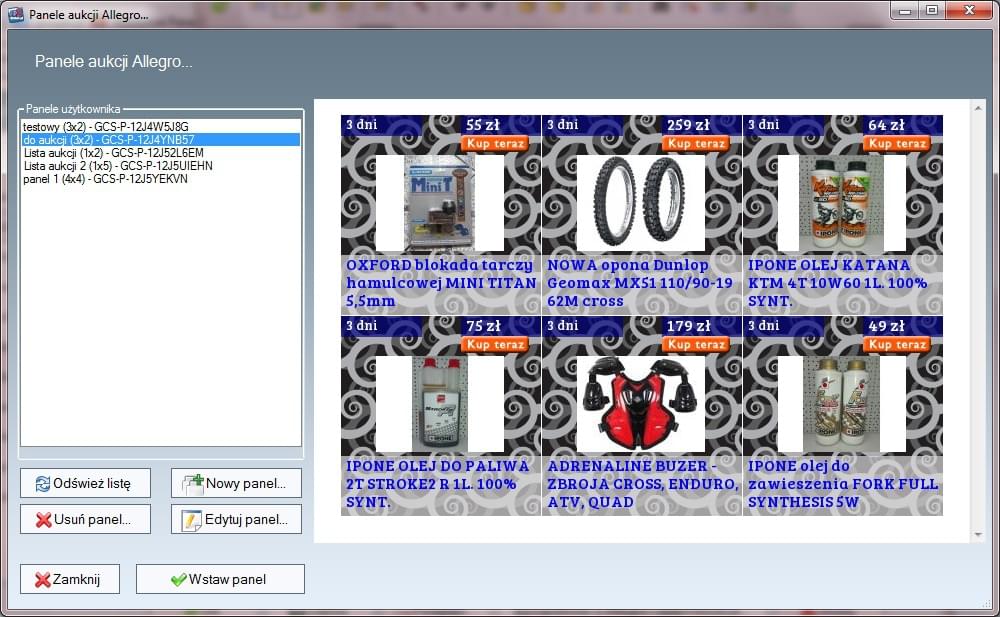Screen dimensions: 1000x617
Task: Click the red X icon on Zamknij
Action: [43, 579]
